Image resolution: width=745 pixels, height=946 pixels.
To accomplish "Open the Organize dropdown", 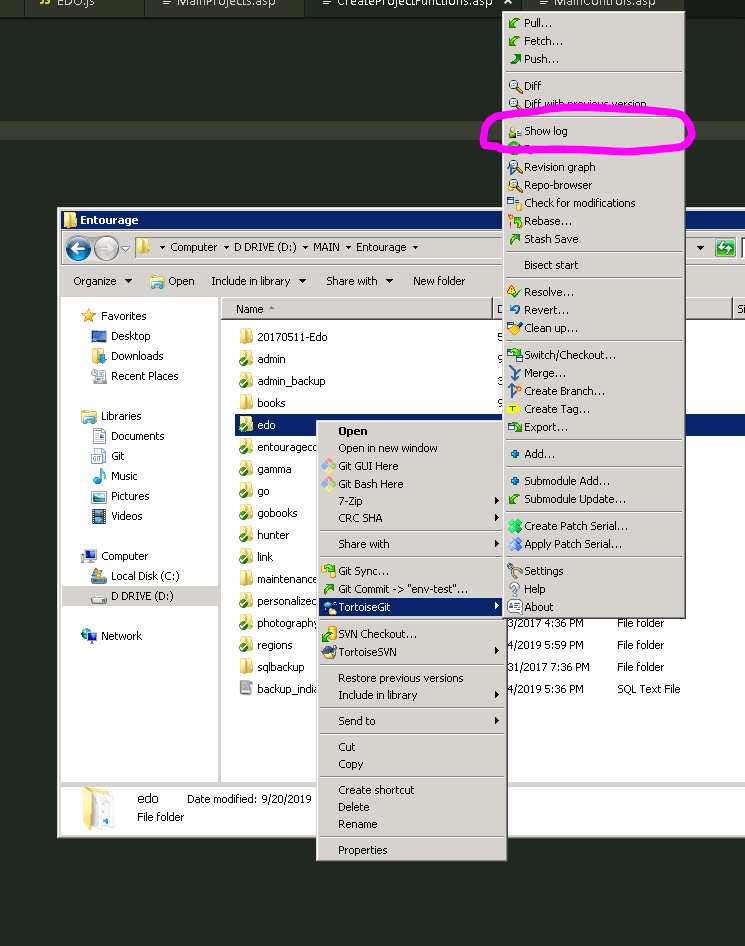I will point(102,281).
